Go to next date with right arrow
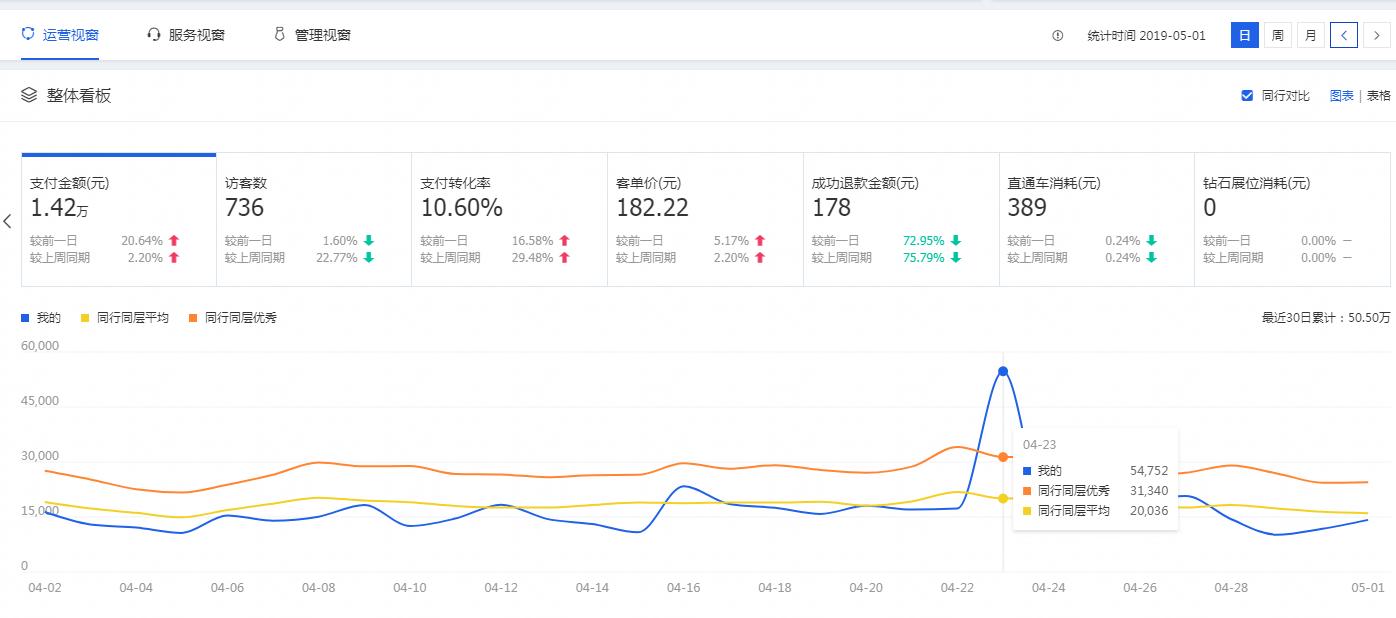This screenshot has width=1396, height=618. [x=1377, y=36]
